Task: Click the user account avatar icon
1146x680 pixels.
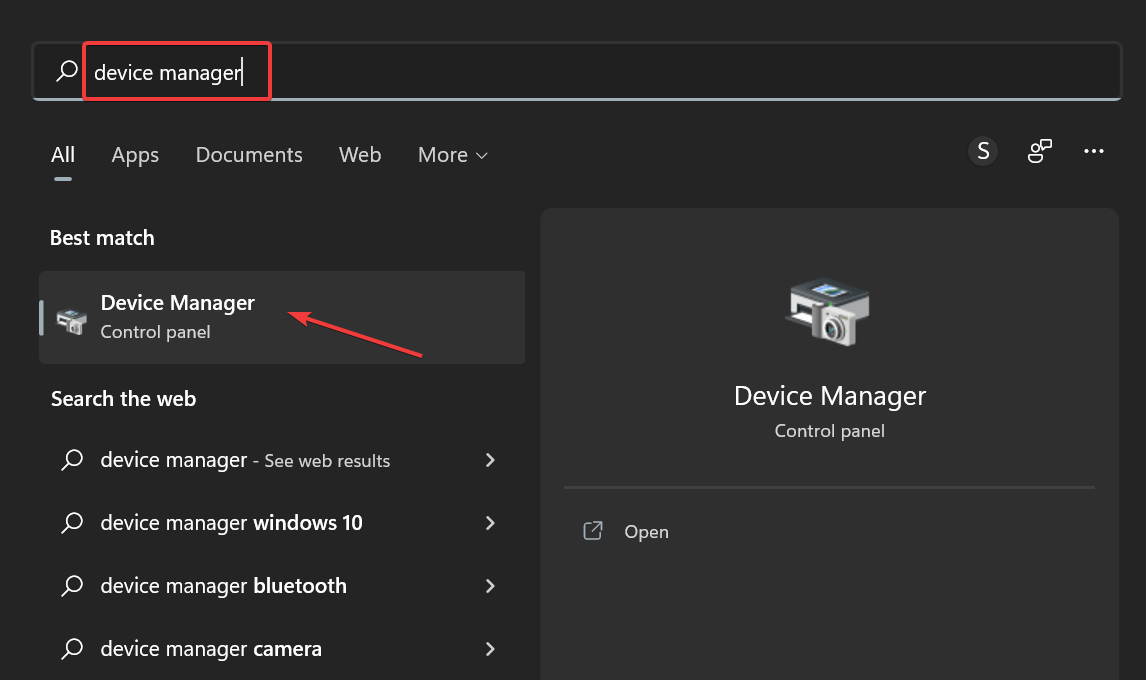Action: click(982, 150)
